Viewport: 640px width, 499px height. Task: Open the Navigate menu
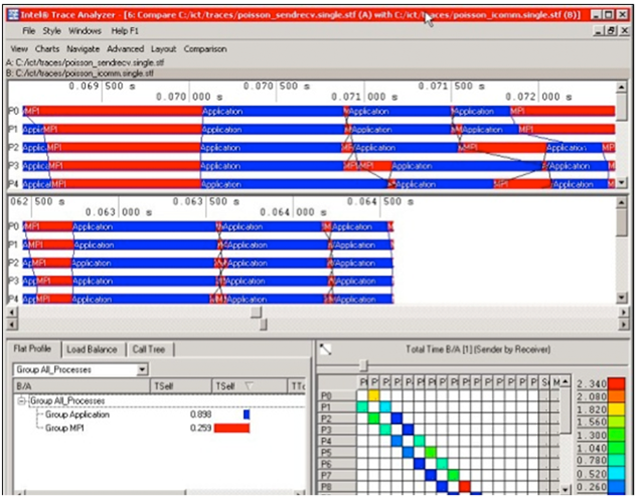[x=83, y=49]
